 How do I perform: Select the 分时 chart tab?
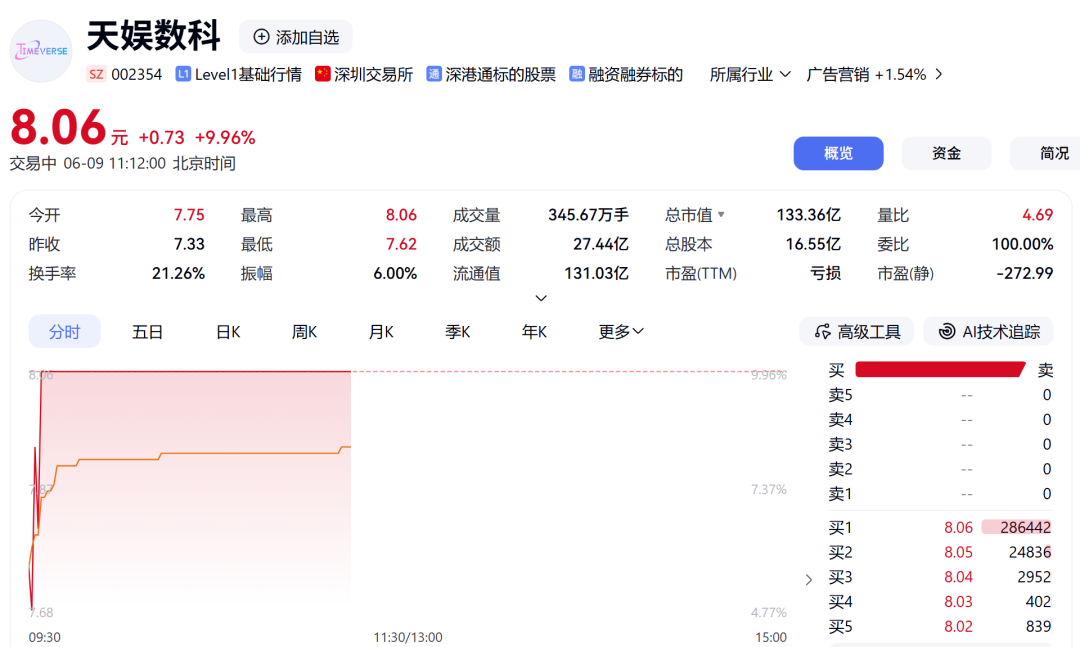65,331
